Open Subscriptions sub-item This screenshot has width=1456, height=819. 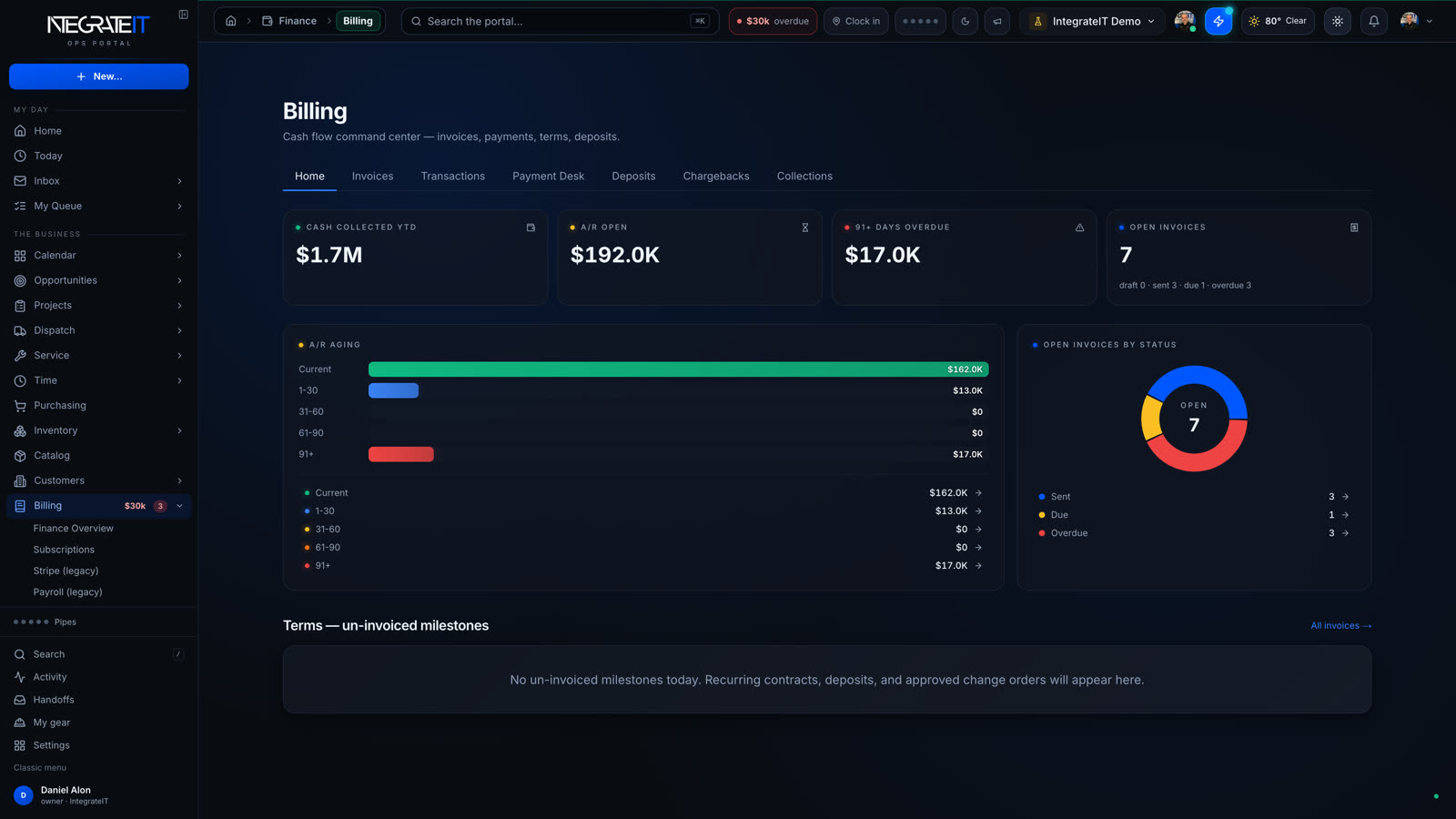coord(64,550)
